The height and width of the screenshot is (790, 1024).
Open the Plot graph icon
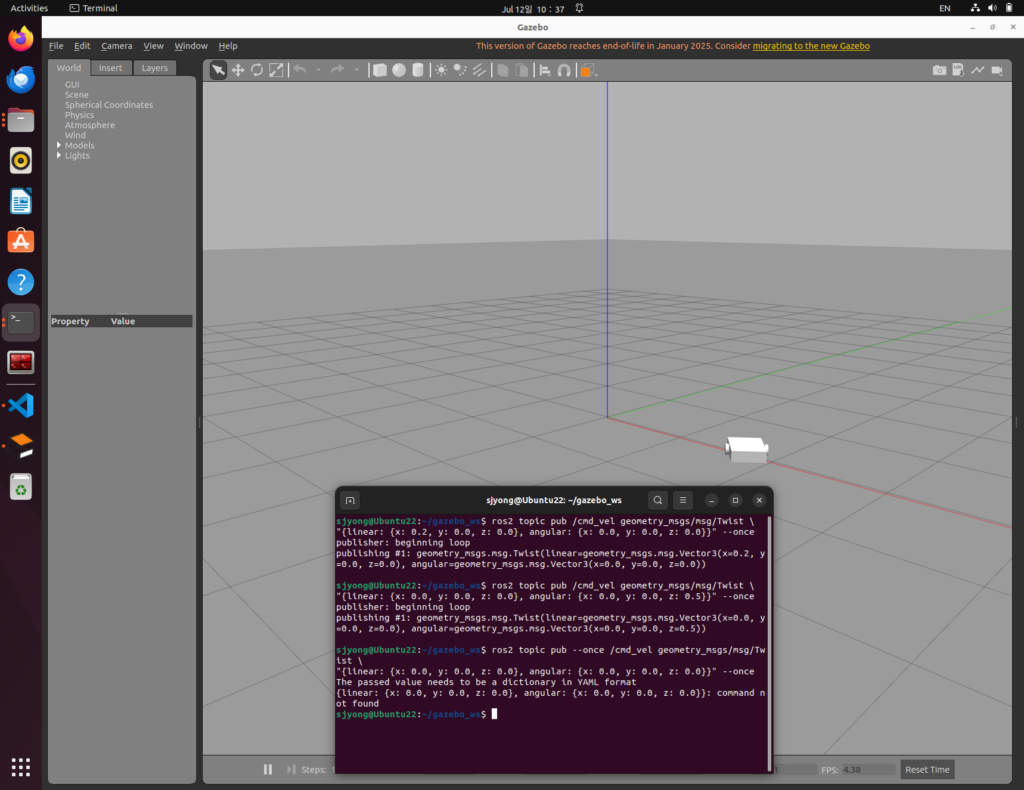tap(978, 70)
